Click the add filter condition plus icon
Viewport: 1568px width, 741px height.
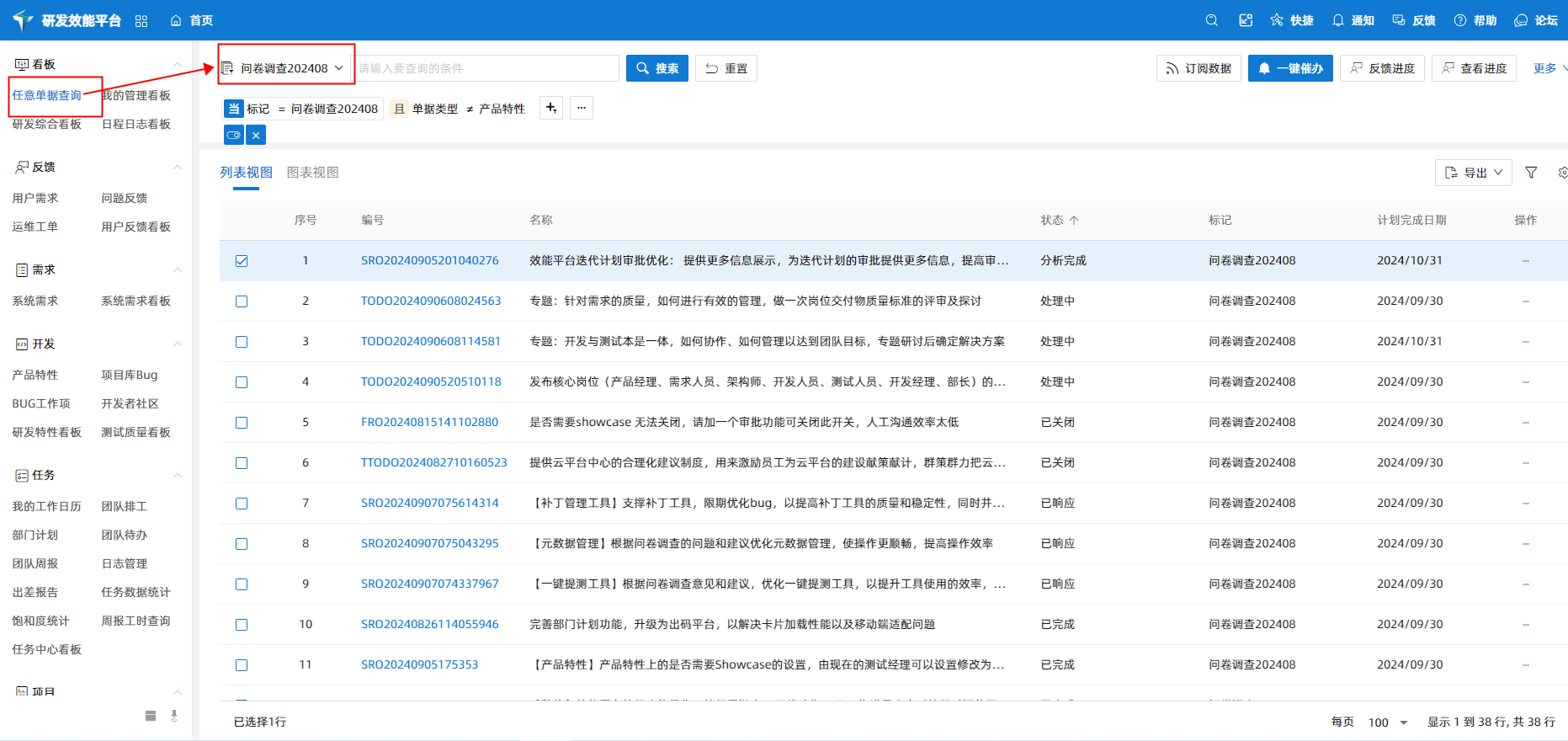click(x=551, y=108)
